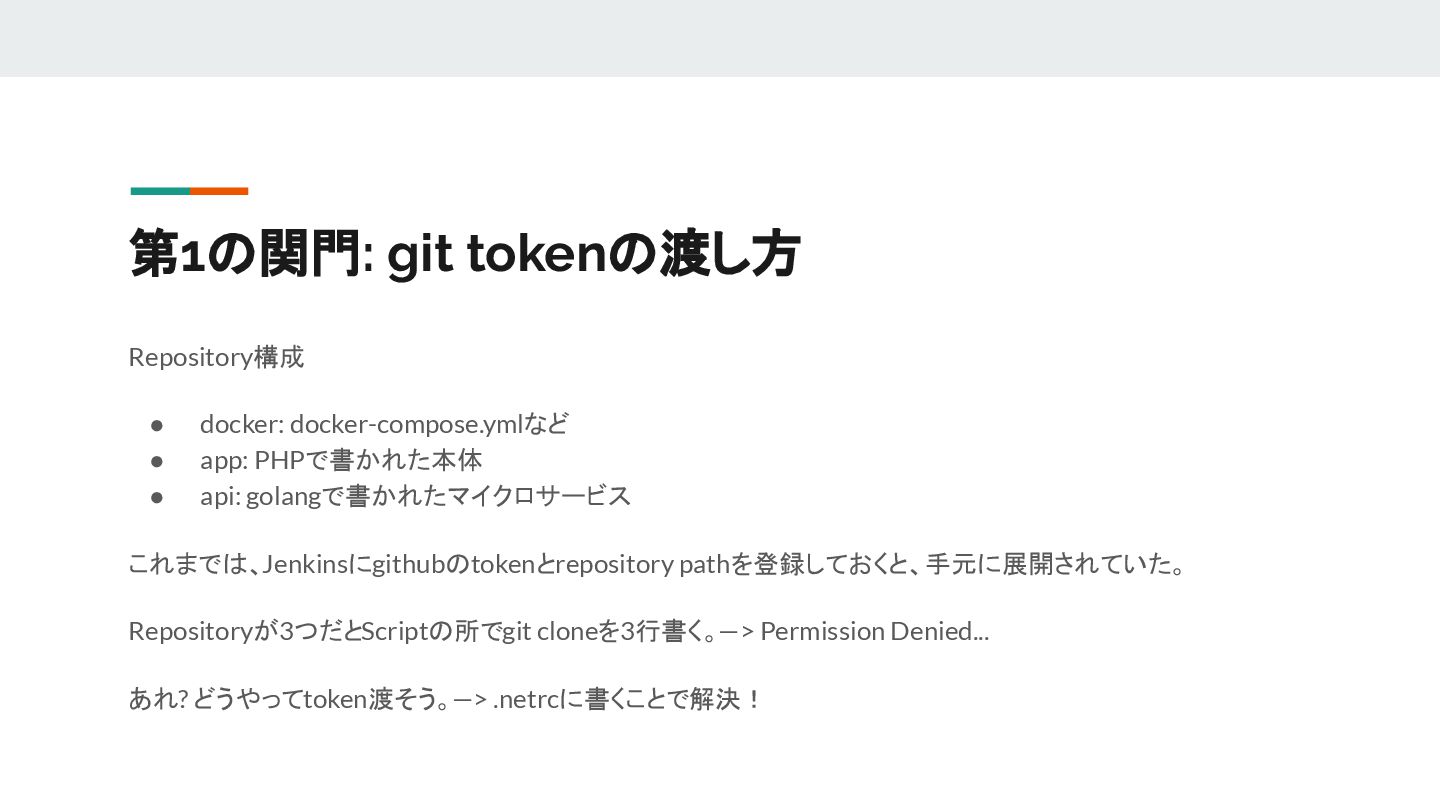Click the gray header band at top
This screenshot has height=810, width=1440.
[720, 38]
